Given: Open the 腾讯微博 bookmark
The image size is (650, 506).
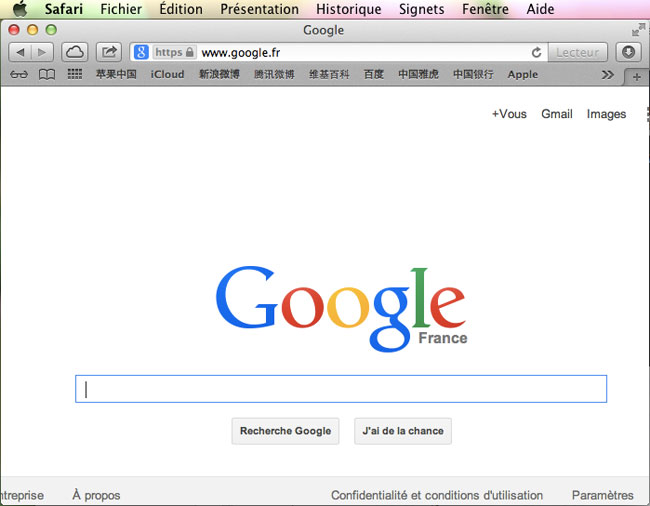Looking at the screenshot, I should [274, 75].
